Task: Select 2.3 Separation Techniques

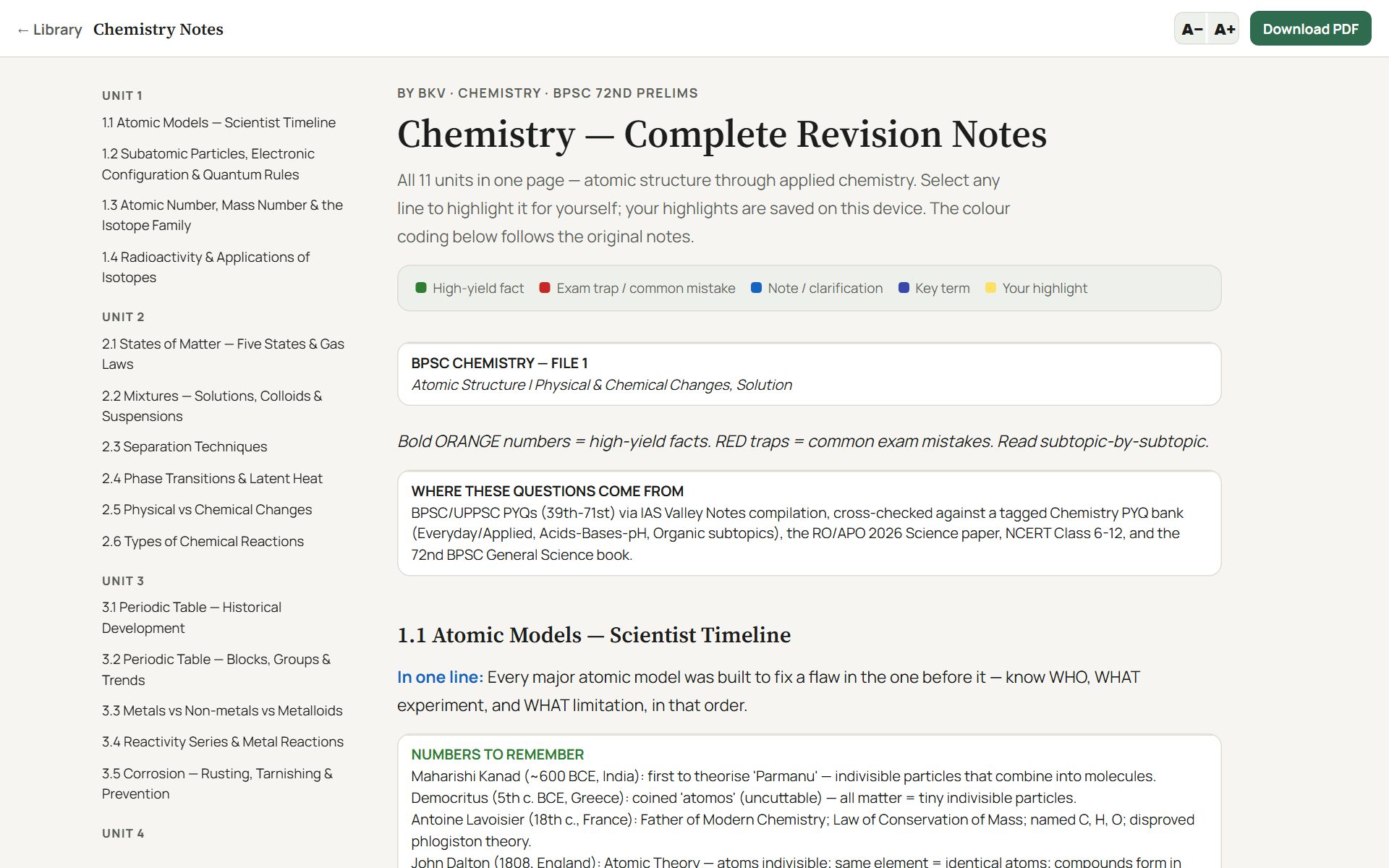Action: 184,447
